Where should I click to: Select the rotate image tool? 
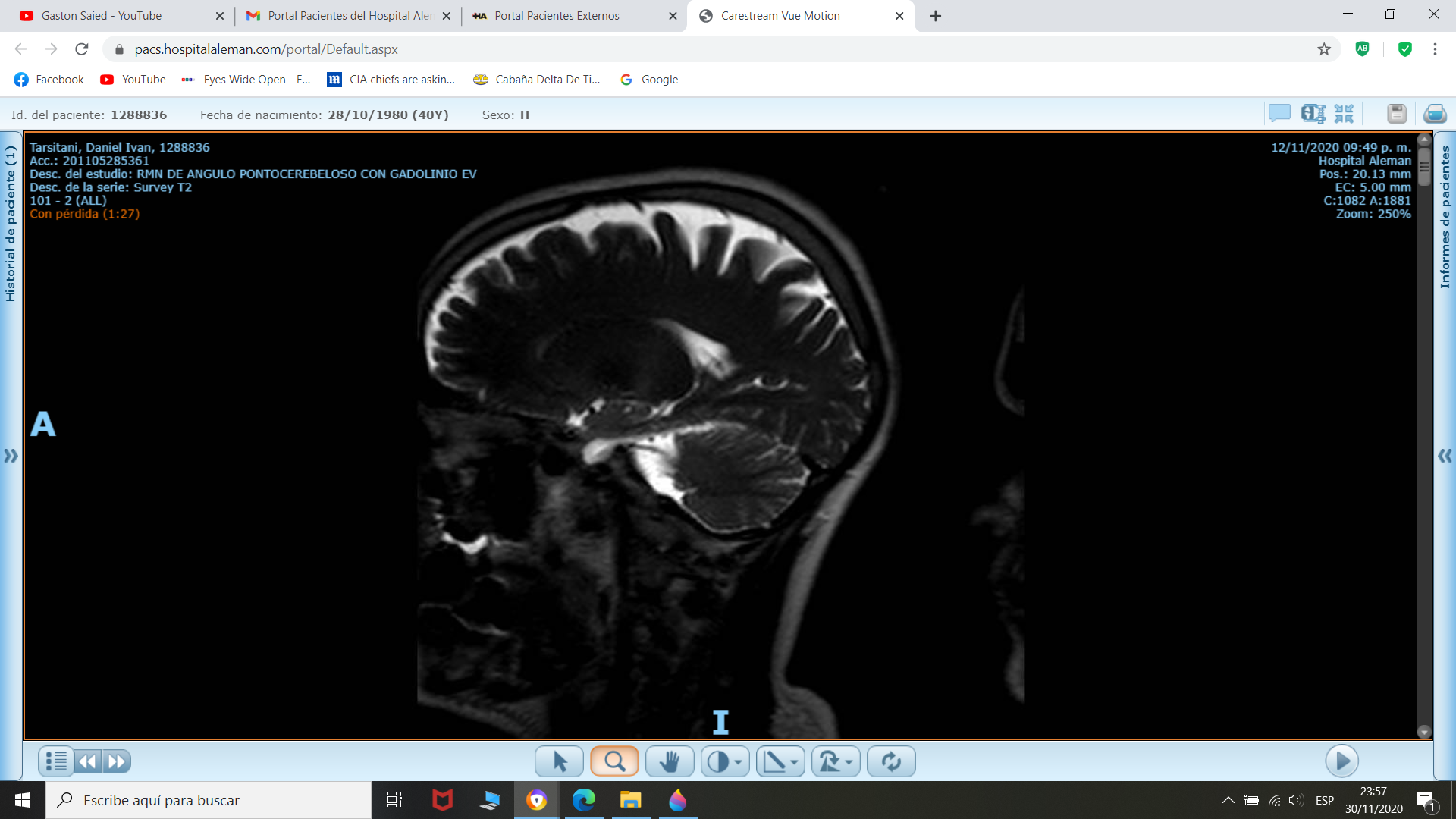[829, 761]
